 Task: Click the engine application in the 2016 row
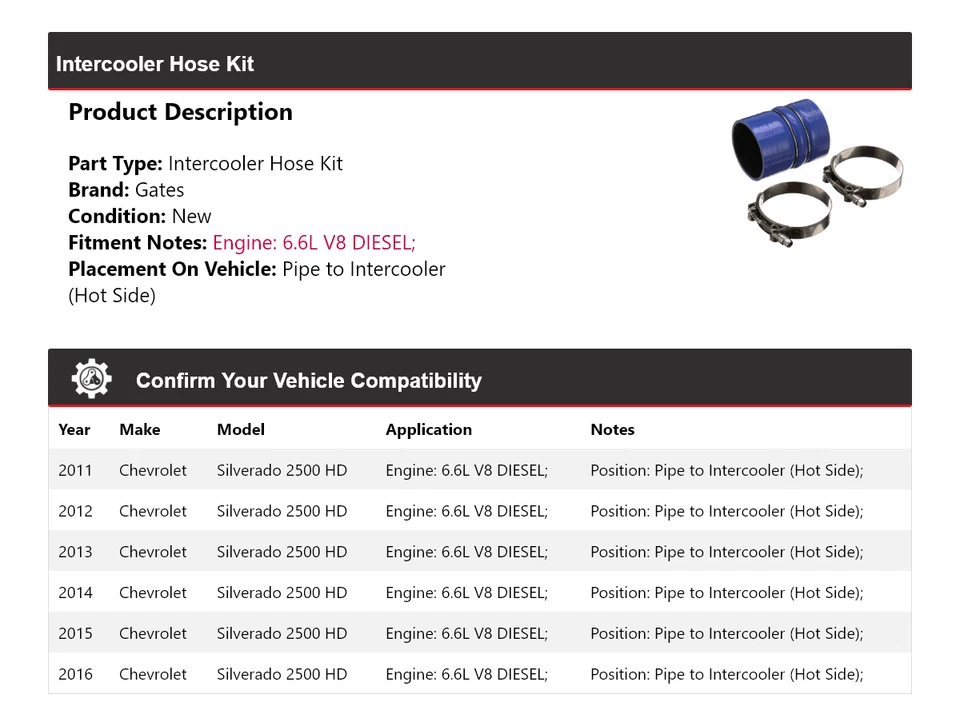point(466,675)
